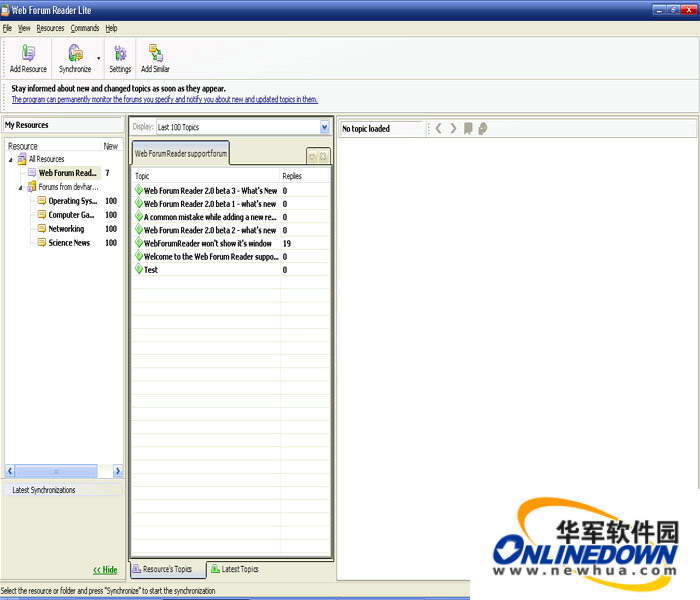The image size is (700, 600).
Task: Sort by the Replies column header
Action: pos(305,176)
